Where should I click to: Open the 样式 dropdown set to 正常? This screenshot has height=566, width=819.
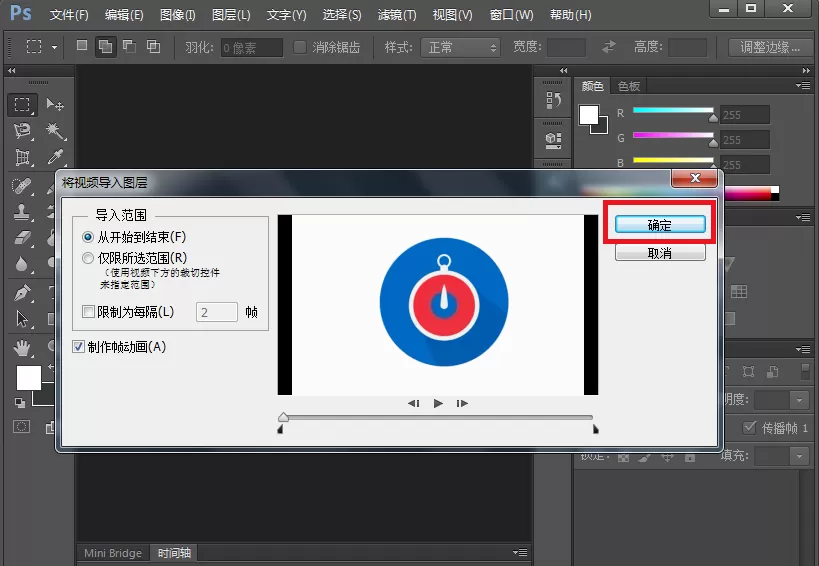pos(460,48)
